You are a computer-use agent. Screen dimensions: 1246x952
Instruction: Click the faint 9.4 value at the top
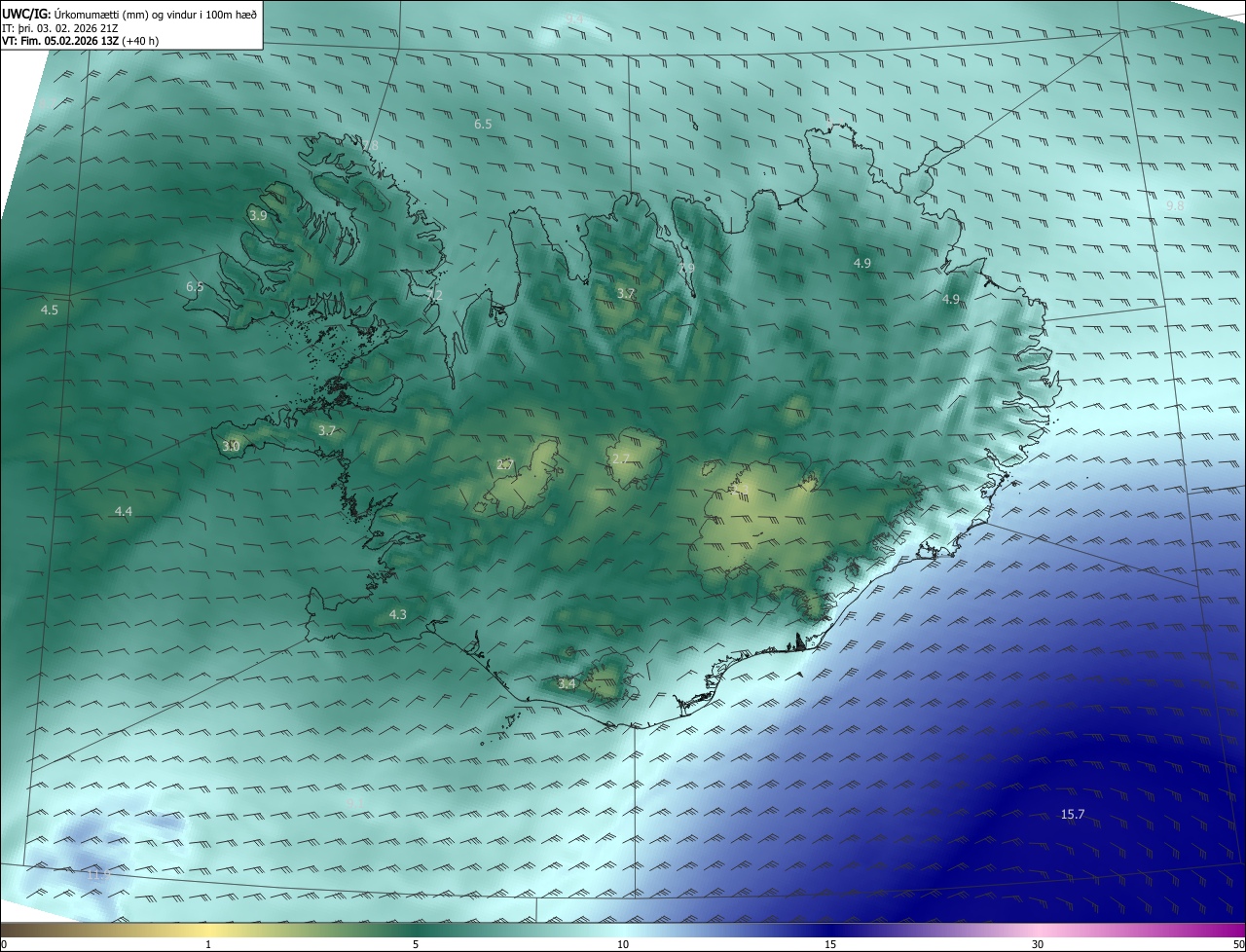coord(574,18)
